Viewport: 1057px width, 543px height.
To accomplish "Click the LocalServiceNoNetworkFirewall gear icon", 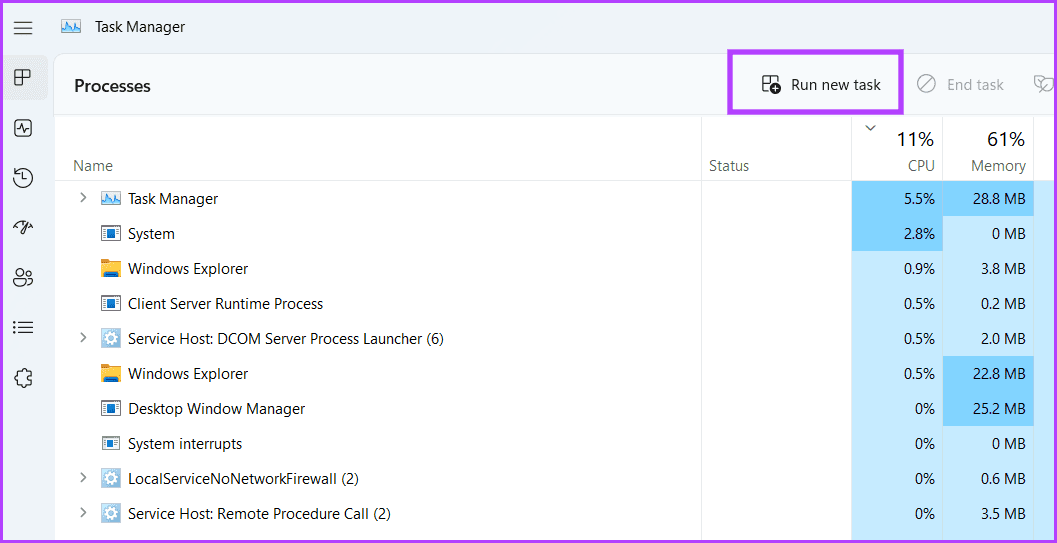I will (x=110, y=478).
